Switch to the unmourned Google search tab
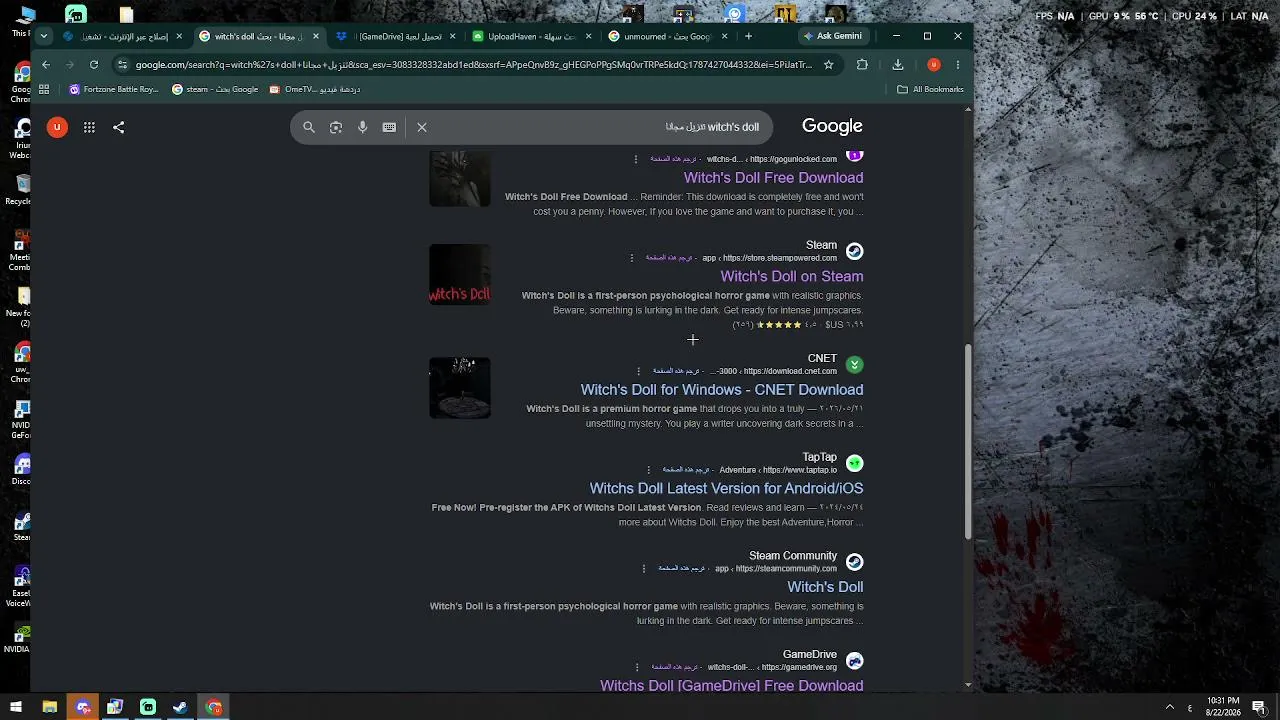Image resolution: width=1280 pixels, height=720 pixels. click(667, 36)
